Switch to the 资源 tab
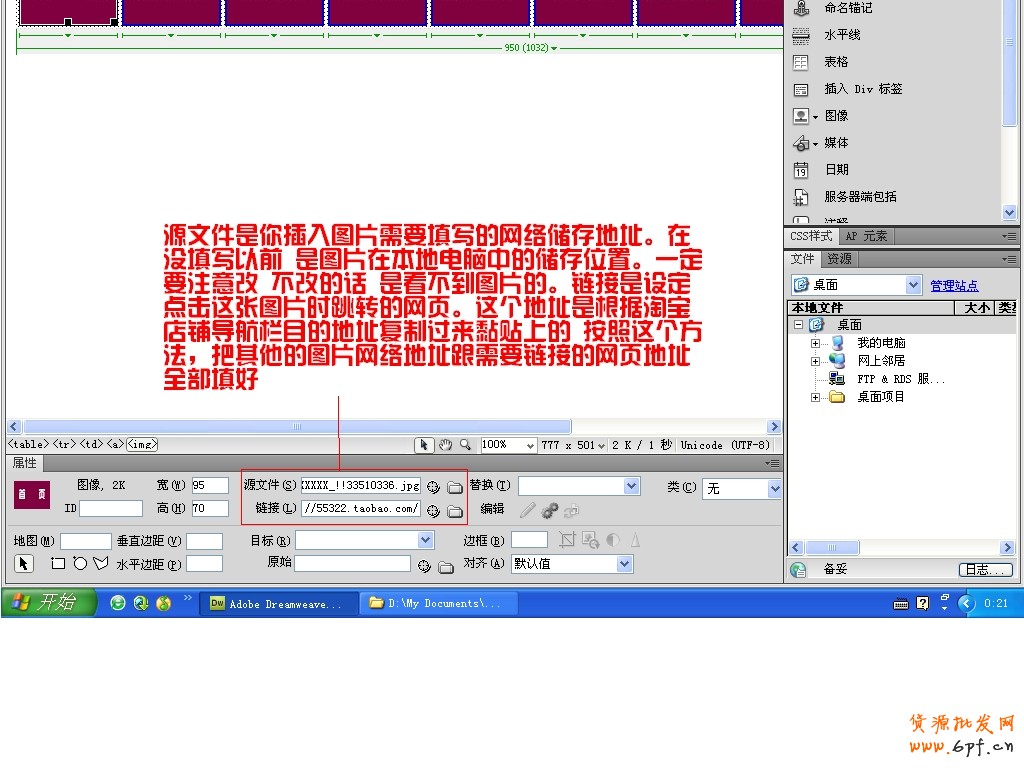The height and width of the screenshot is (768, 1024). 839,259
